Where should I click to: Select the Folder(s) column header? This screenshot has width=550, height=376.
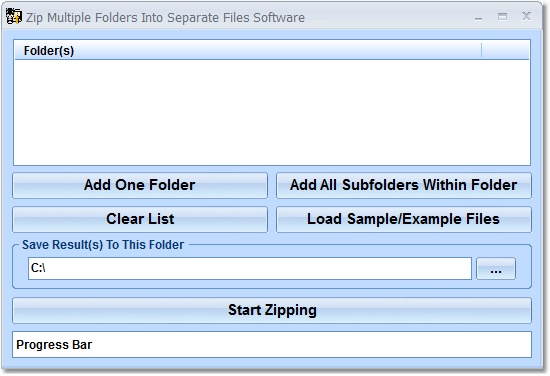[248, 51]
